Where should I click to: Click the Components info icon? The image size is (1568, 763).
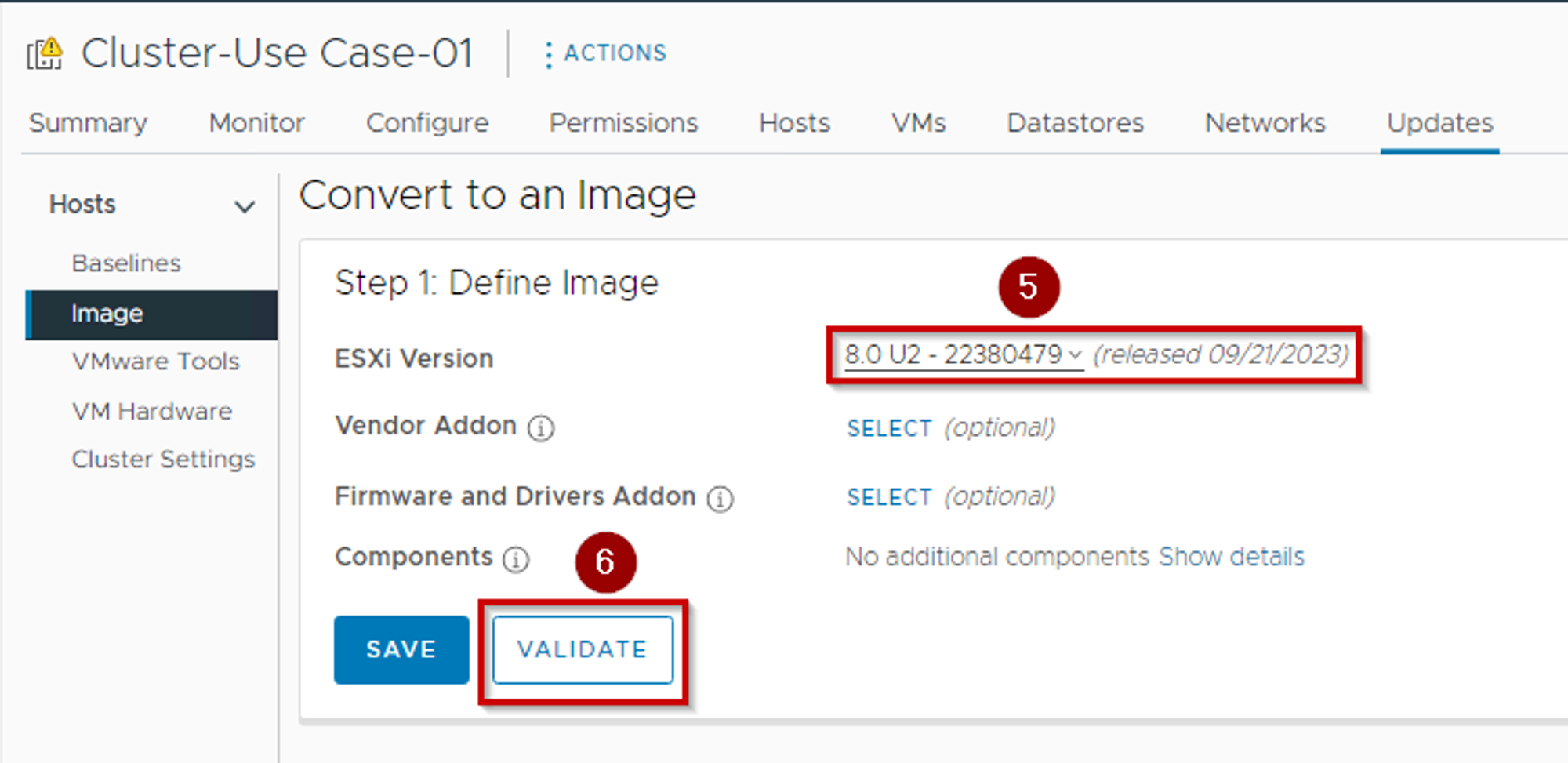(516, 559)
